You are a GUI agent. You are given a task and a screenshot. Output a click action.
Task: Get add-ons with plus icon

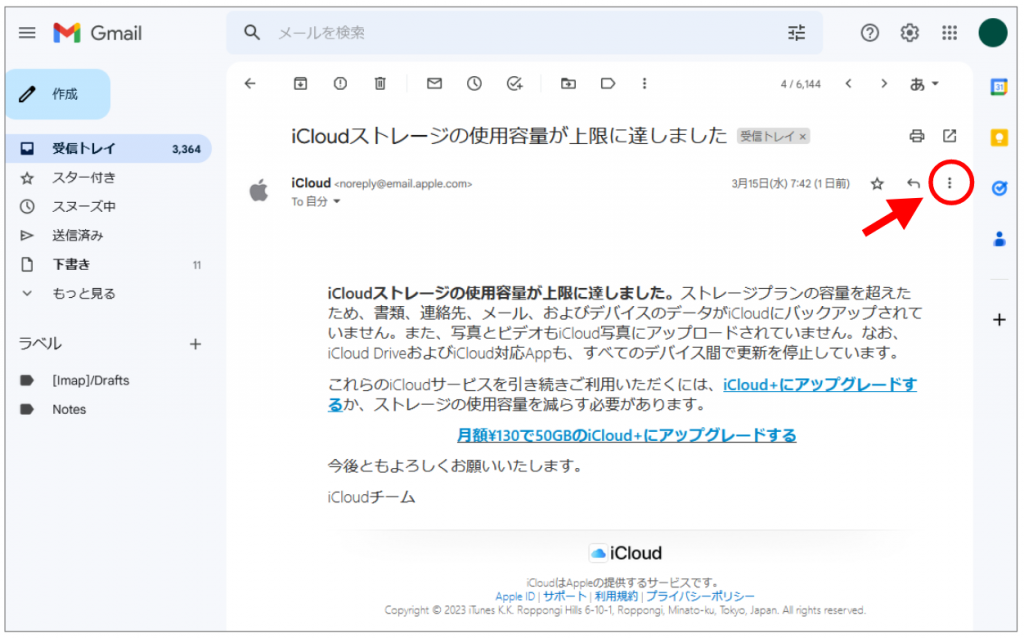(x=999, y=320)
